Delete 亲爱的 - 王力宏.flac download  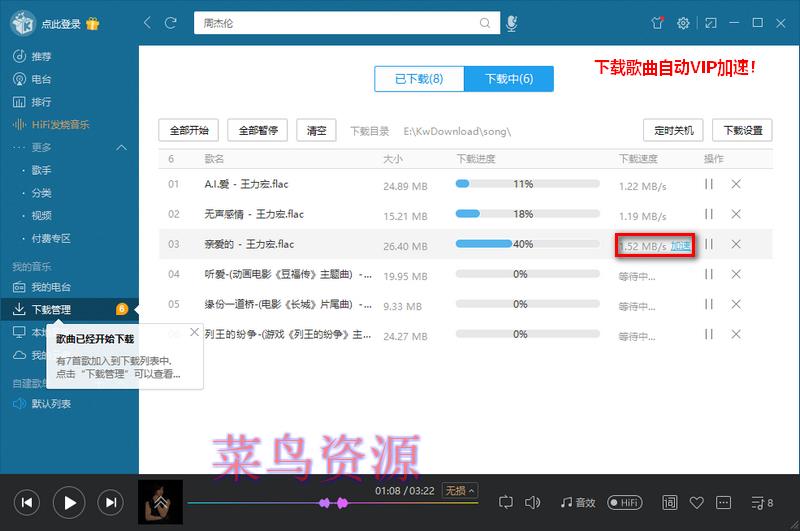click(x=736, y=244)
